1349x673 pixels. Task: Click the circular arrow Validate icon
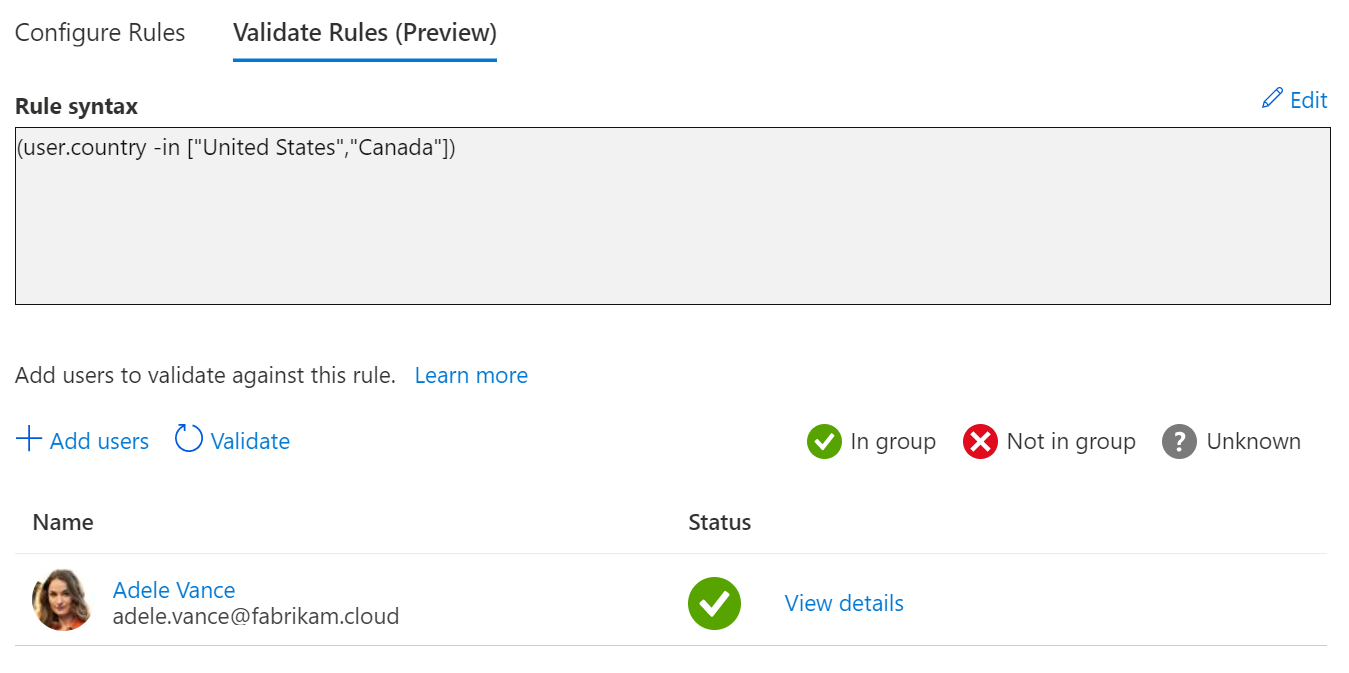(188, 439)
